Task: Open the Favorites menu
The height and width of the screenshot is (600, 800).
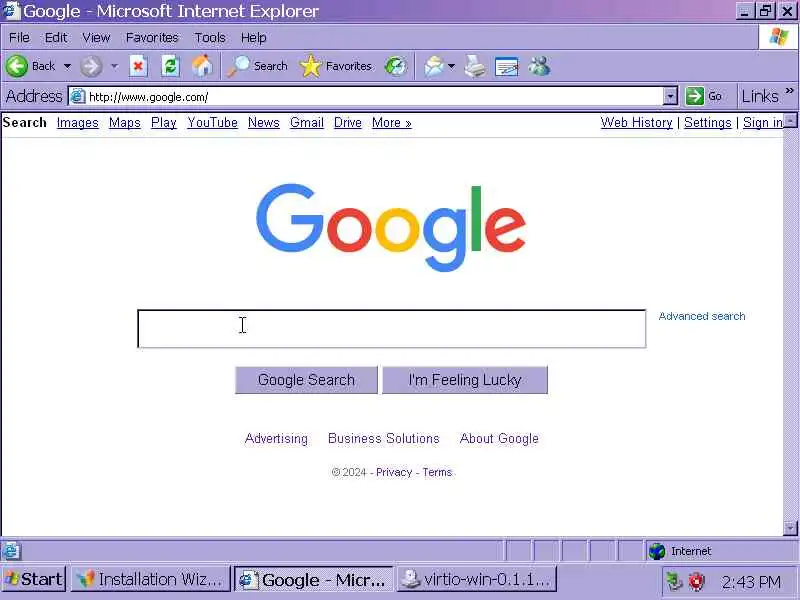Action: [152, 37]
